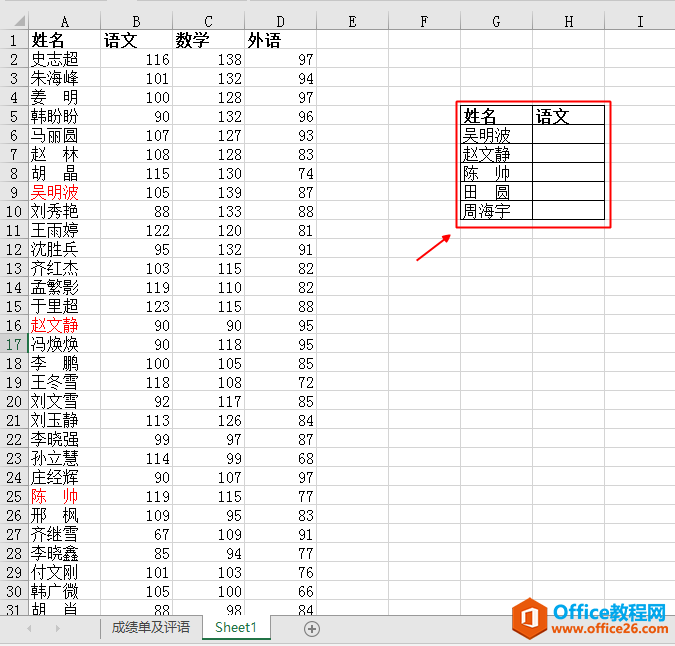Click 语文 score 116 for 史志超
The image size is (675, 646).
(x=136, y=59)
